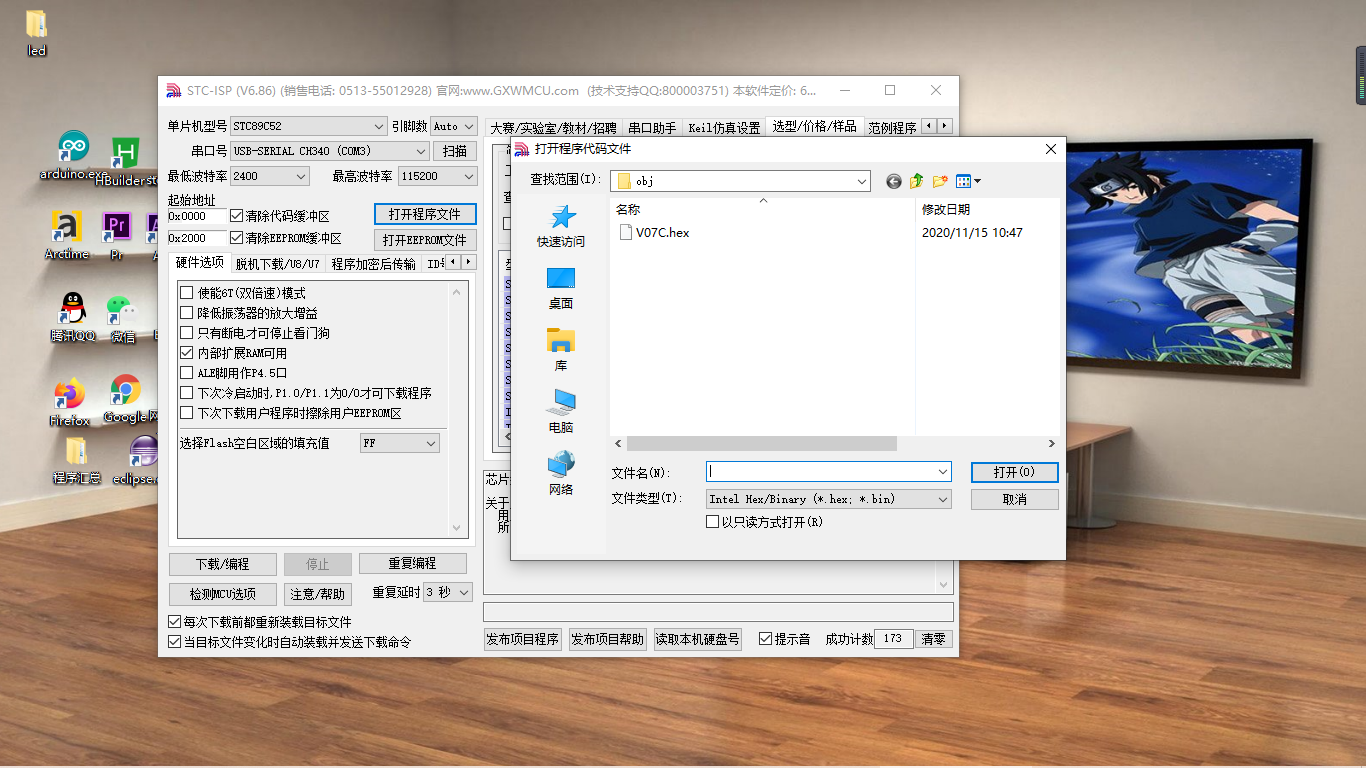
Task: Go up one folder level in the dialog
Action: [916, 181]
